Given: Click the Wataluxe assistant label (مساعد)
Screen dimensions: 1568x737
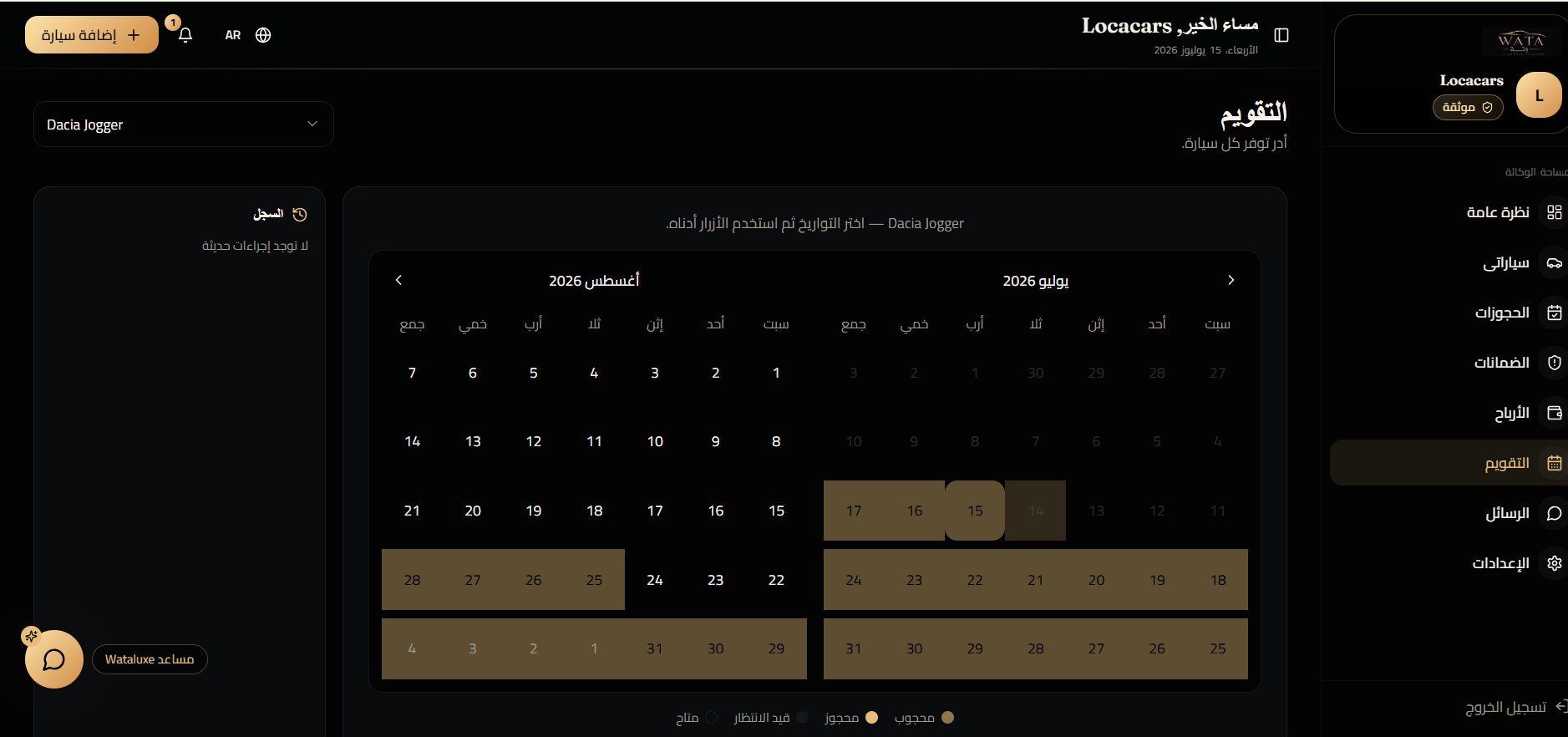Looking at the screenshot, I should click(150, 659).
